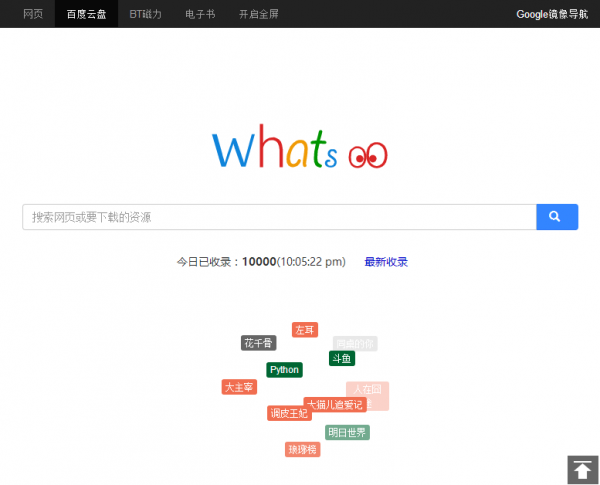Choose the 明日世界 tag

click(347, 432)
